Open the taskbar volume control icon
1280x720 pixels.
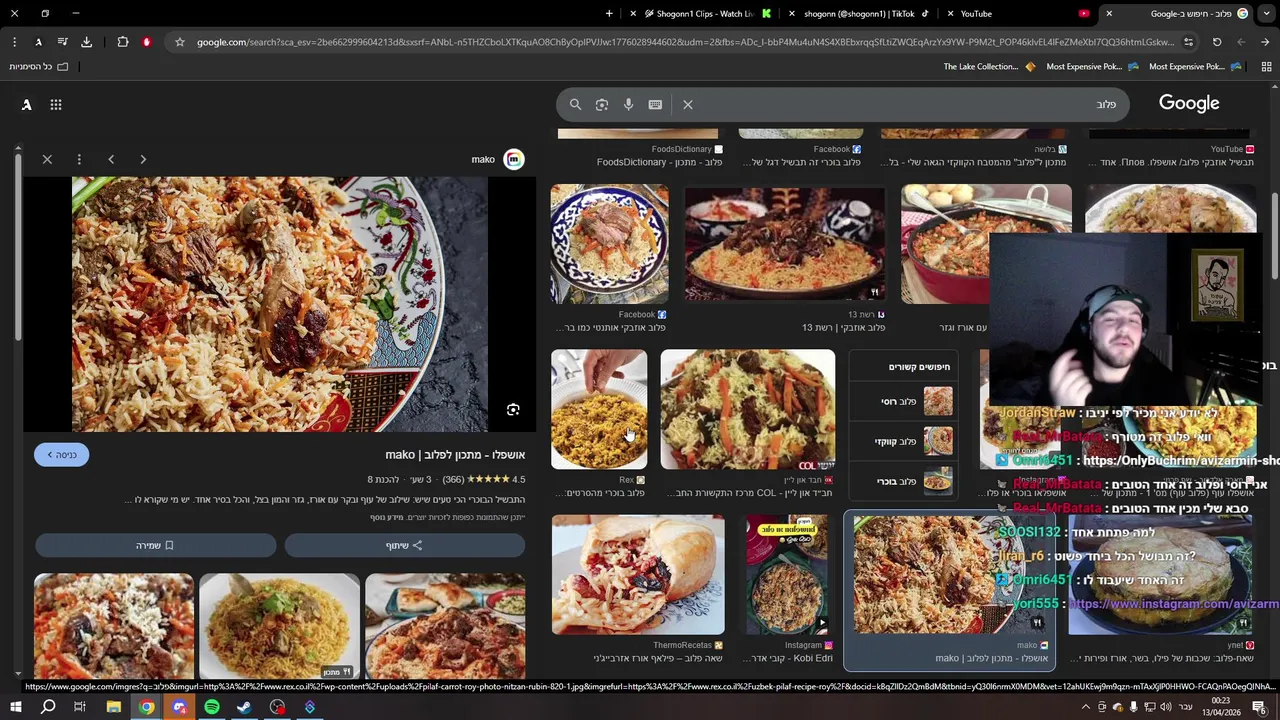pyautogui.click(x=1165, y=707)
